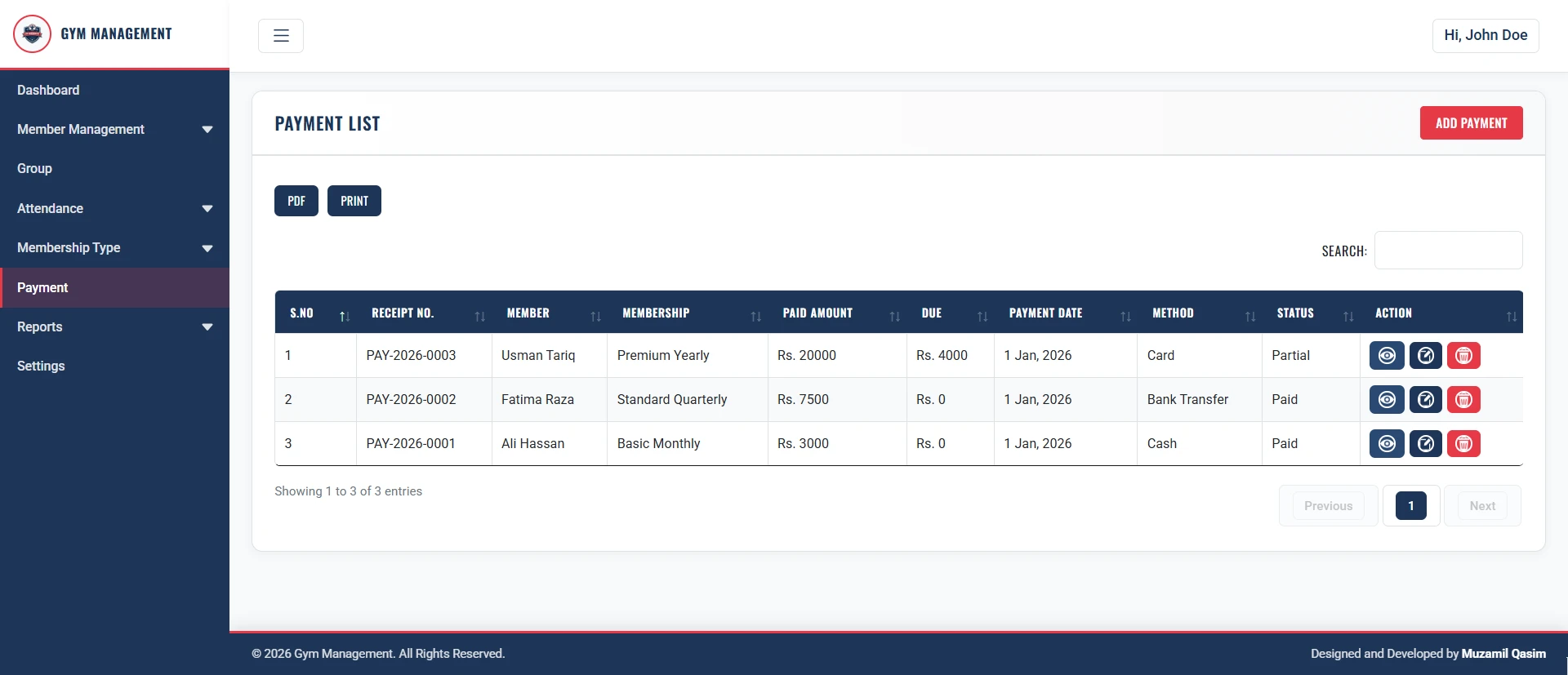Viewport: 1568px width, 675px height.
Task: Open Dashboard from sidebar
Action: tap(114, 90)
